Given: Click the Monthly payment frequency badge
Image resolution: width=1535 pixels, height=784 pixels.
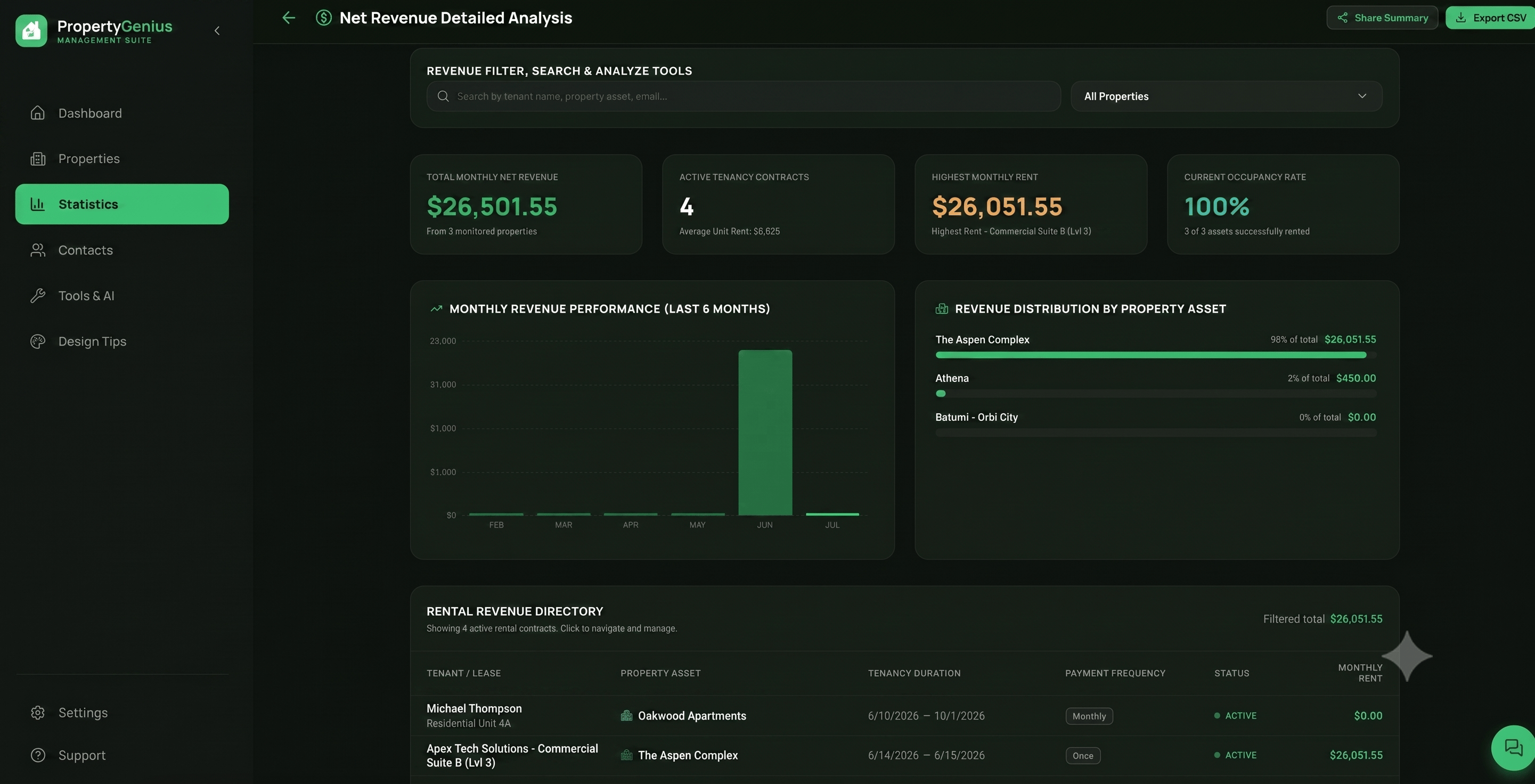Looking at the screenshot, I should (1089, 716).
